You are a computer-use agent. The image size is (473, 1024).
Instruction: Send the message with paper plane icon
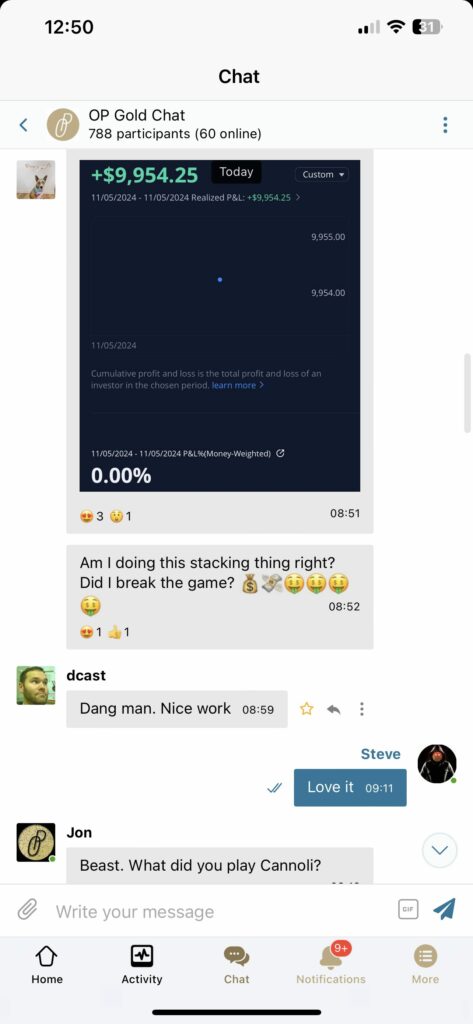coord(444,909)
